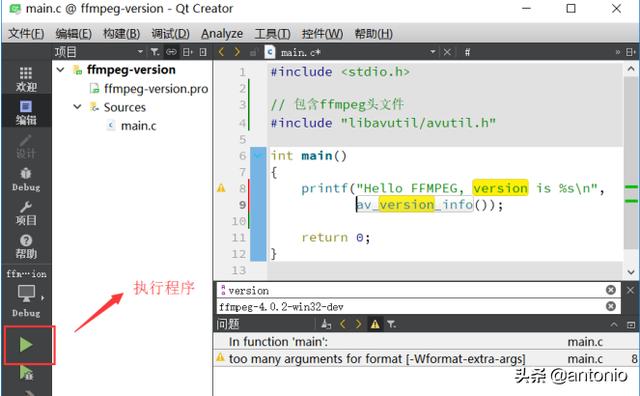
Task: Open the main.c document dropdown
Action: [x=432, y=52]
